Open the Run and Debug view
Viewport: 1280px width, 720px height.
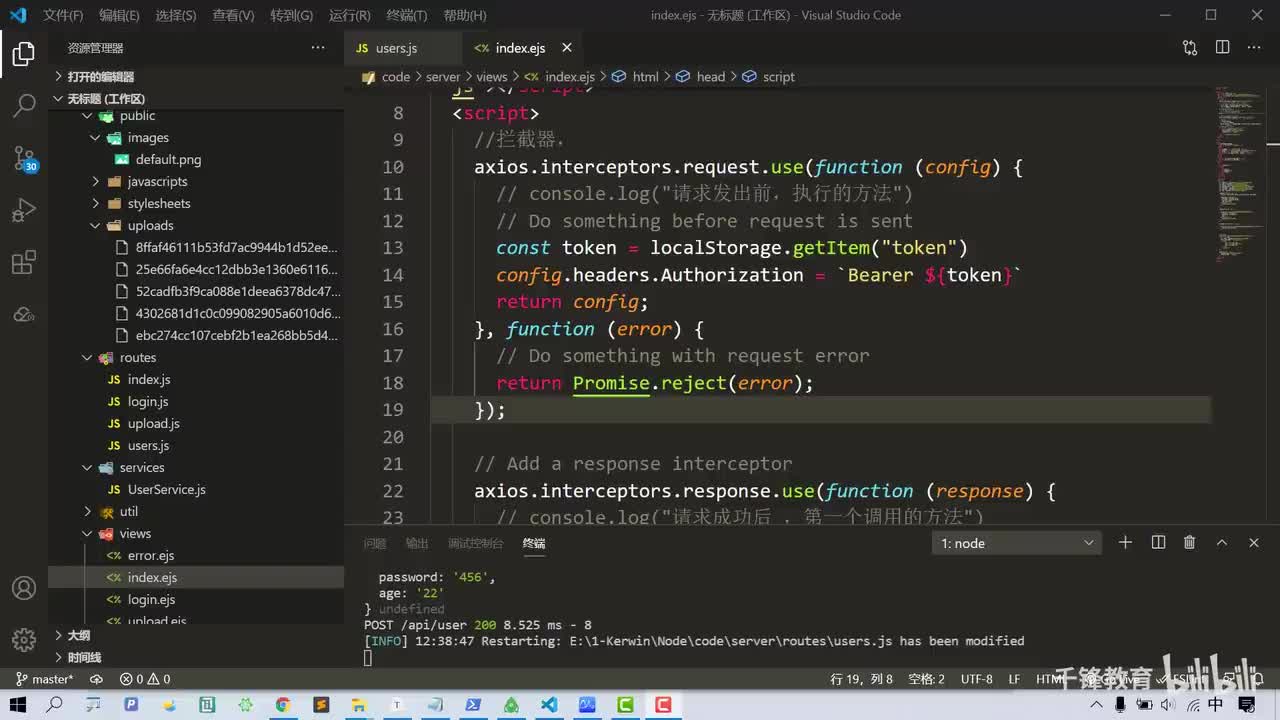24,210
